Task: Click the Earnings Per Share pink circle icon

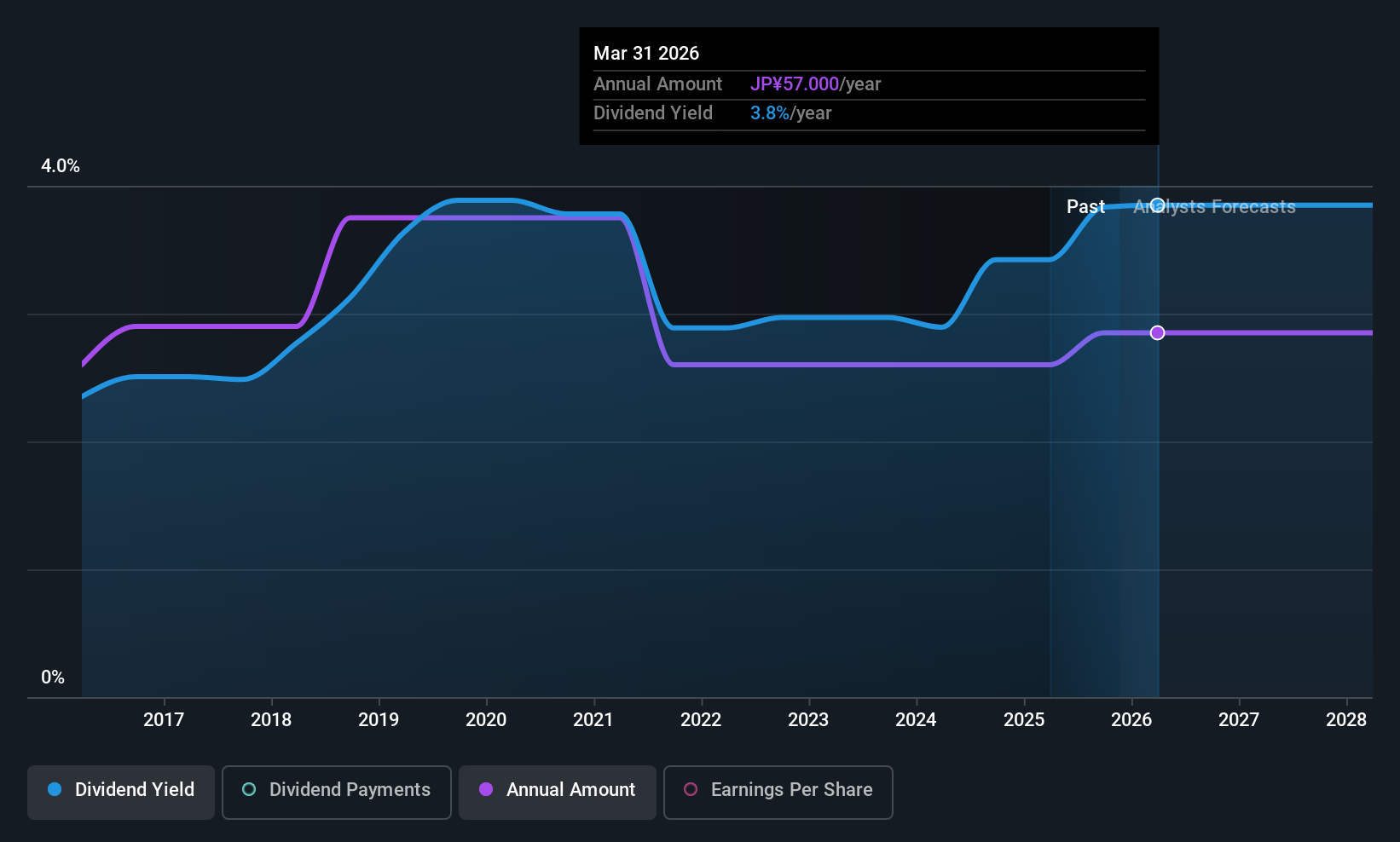Action: click(691, 790)
